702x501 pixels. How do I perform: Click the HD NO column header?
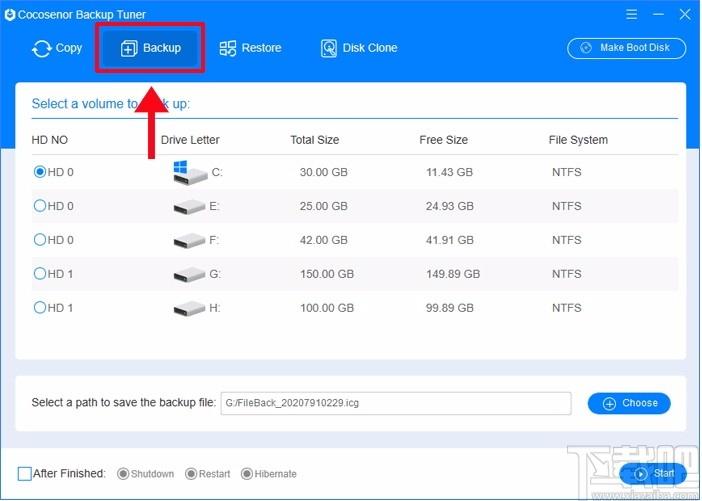point(50,140)
